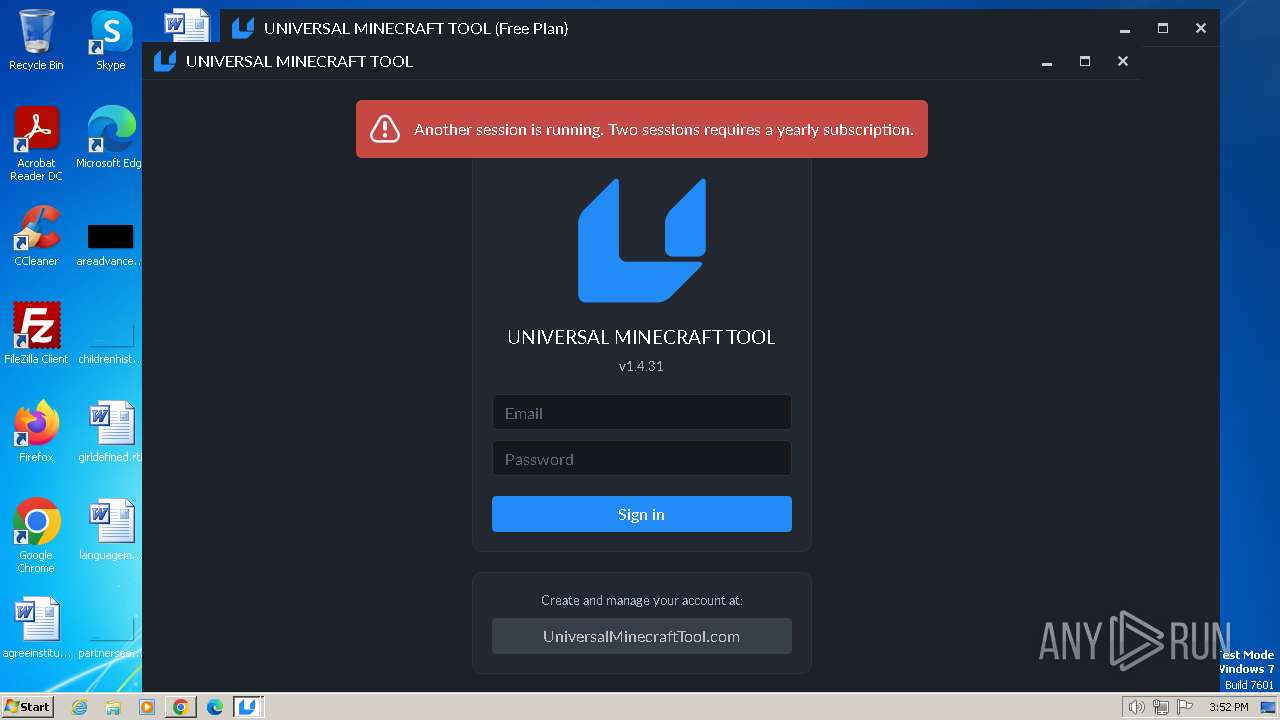
Task: Click the UNIVERSAL MINECRAFT TOOL heading text
Action: (641, 337)
